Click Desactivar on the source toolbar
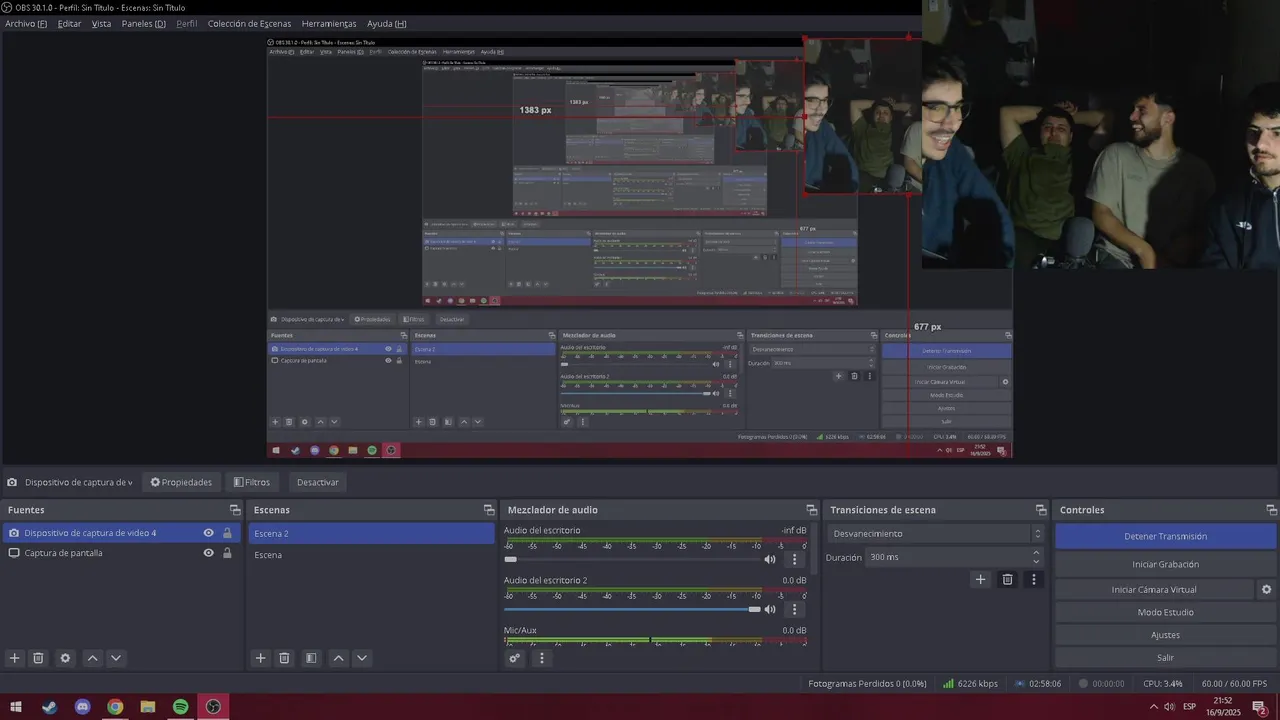The height and width of the screenshot is (720, 1280). click(x=318, y=482)
